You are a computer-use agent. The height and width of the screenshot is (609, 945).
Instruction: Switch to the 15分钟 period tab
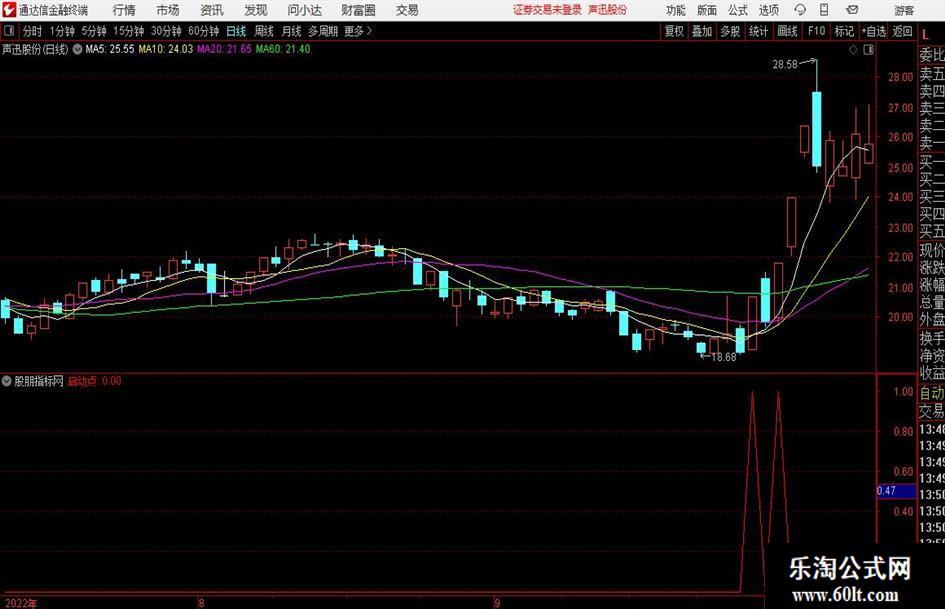pyautogui.click(x=128, y=31)
